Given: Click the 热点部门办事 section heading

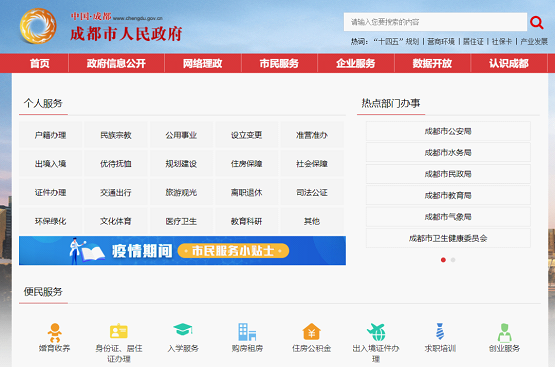Looking at the screenshot, I should pos(391,103).
